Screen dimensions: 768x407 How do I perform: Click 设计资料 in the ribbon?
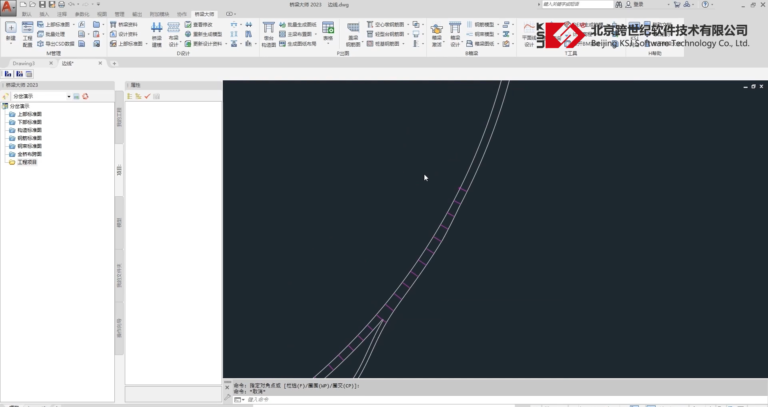[124, 34]
